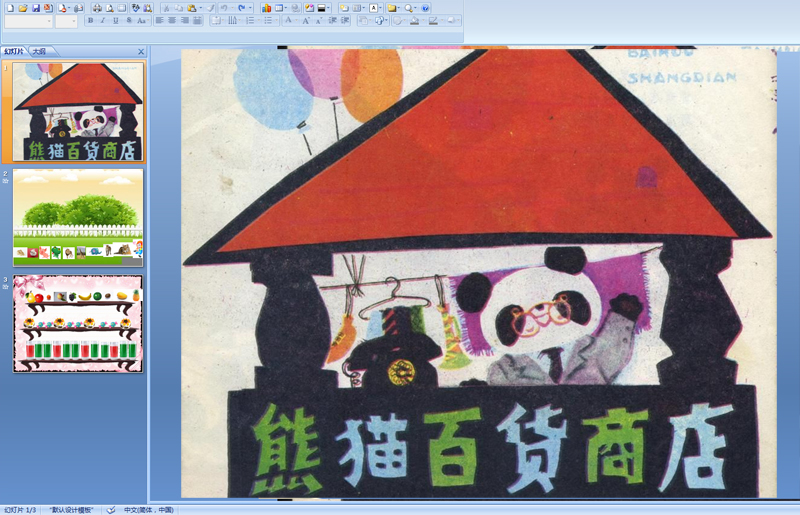Click the status bar spelling icon

click(111, 510)
